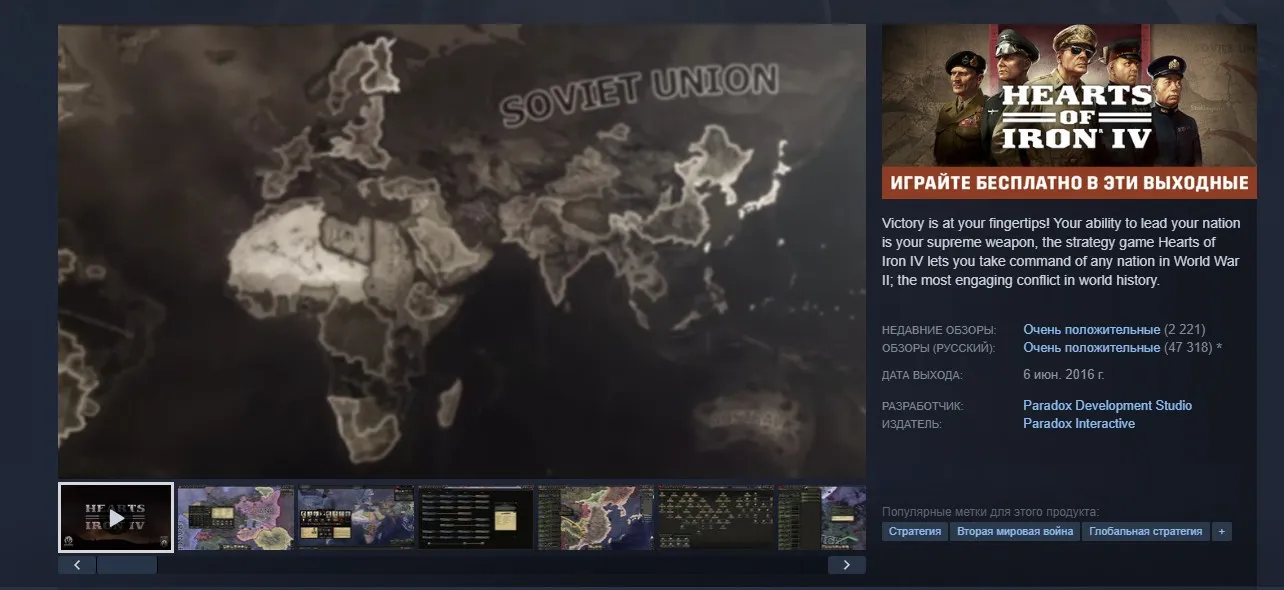Screen dimensions: 1284x590
Task: Select the third thumbnail with Africa map
Action: pyautogui.click(x=356, y=517)
